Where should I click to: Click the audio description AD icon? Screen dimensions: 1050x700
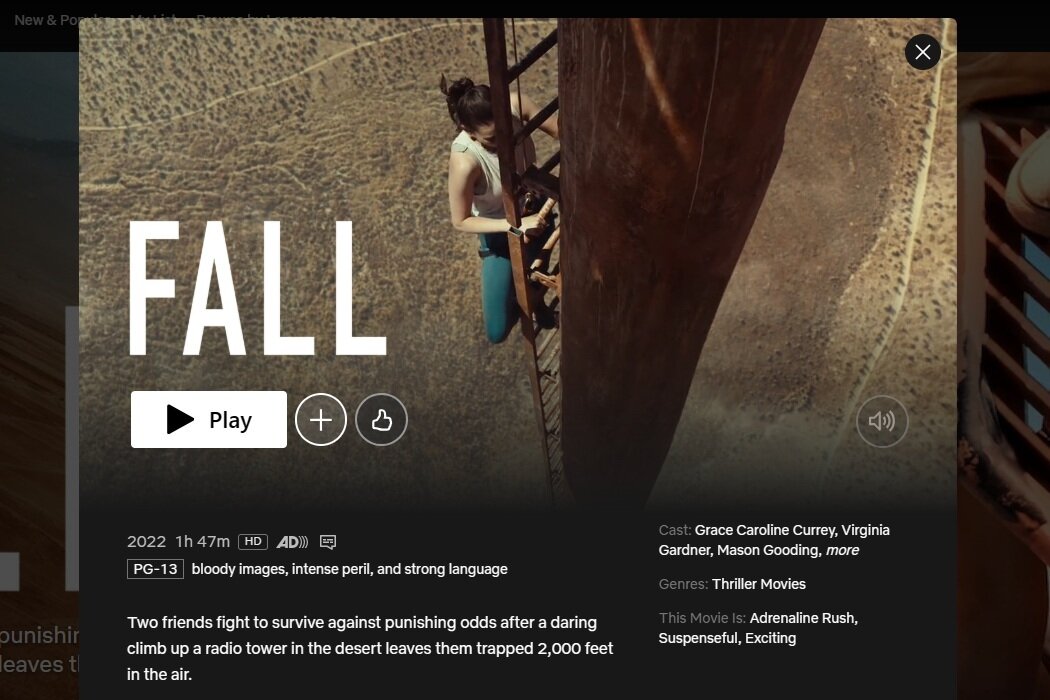point(293,543)
